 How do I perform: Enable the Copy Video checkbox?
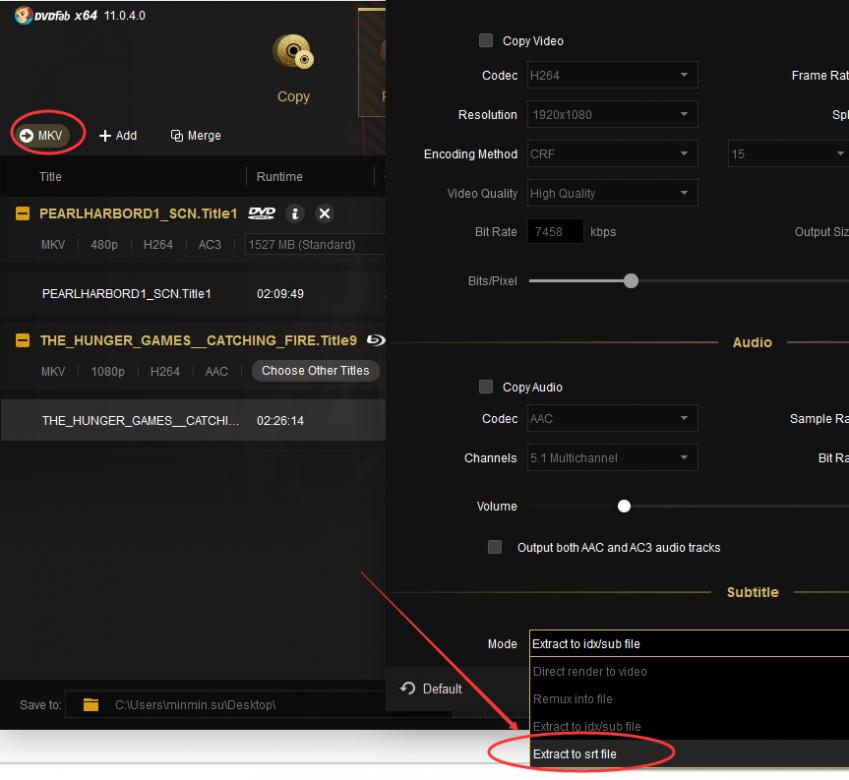(486, 41)
